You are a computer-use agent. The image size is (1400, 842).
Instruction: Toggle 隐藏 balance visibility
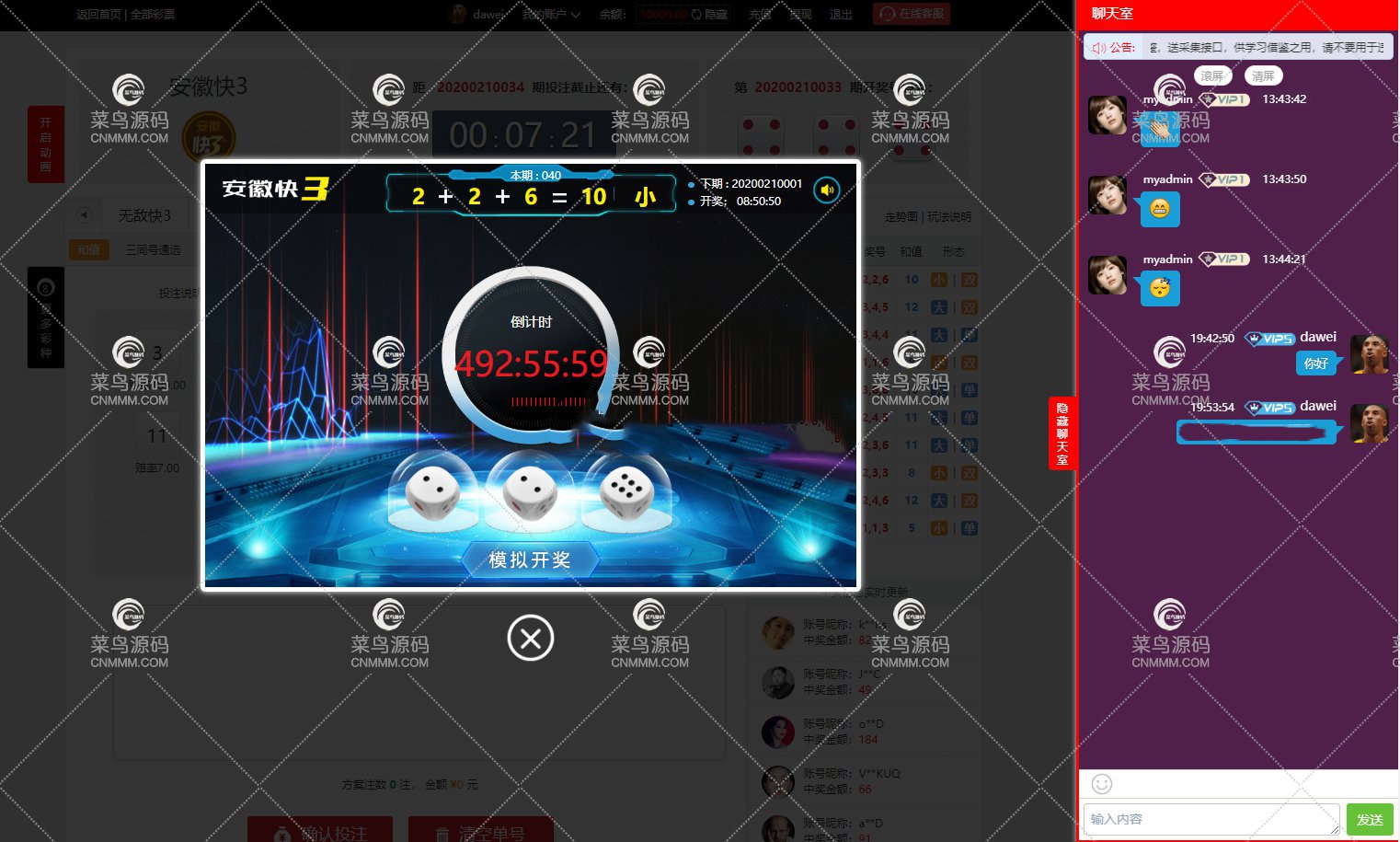[709, 14]
